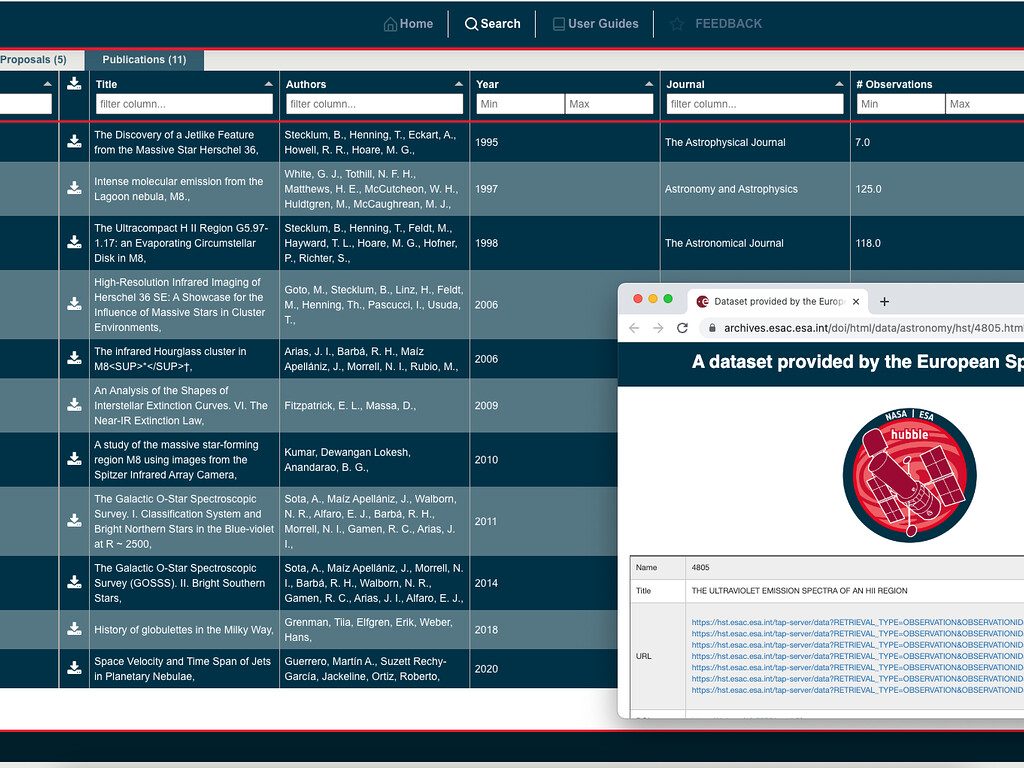
Task: Open the third dataset retrieval URL link
Action: 857,645
